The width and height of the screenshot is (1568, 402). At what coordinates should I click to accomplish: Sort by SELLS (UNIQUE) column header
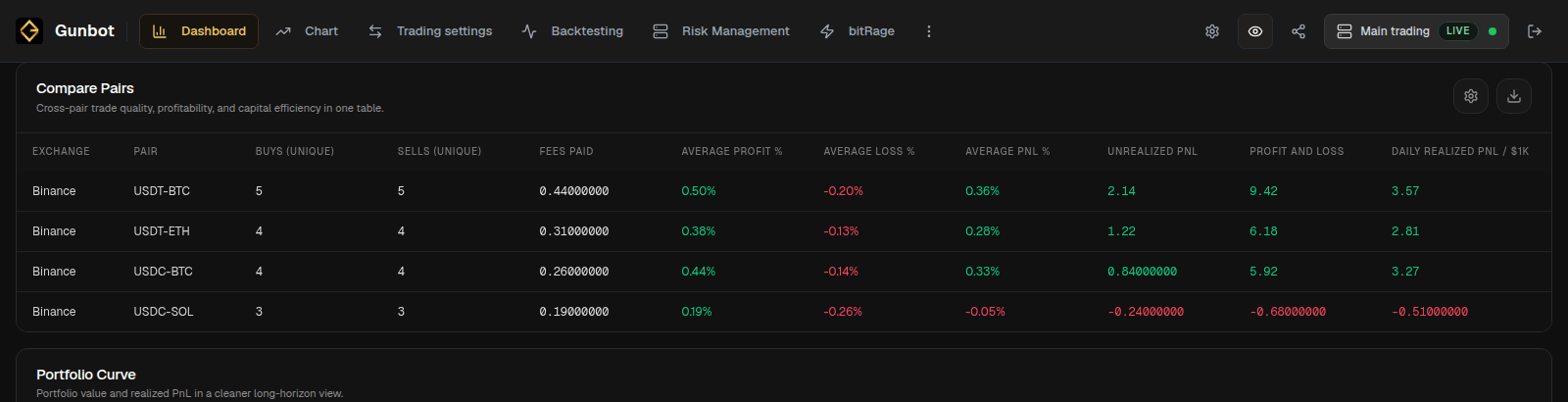tap(439, 152)
